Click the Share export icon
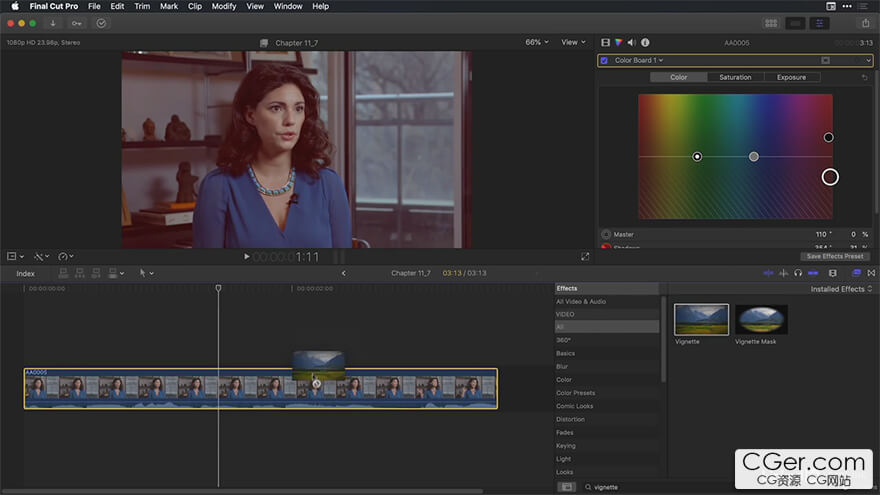 pyautogui.click(x=865, y=23)
